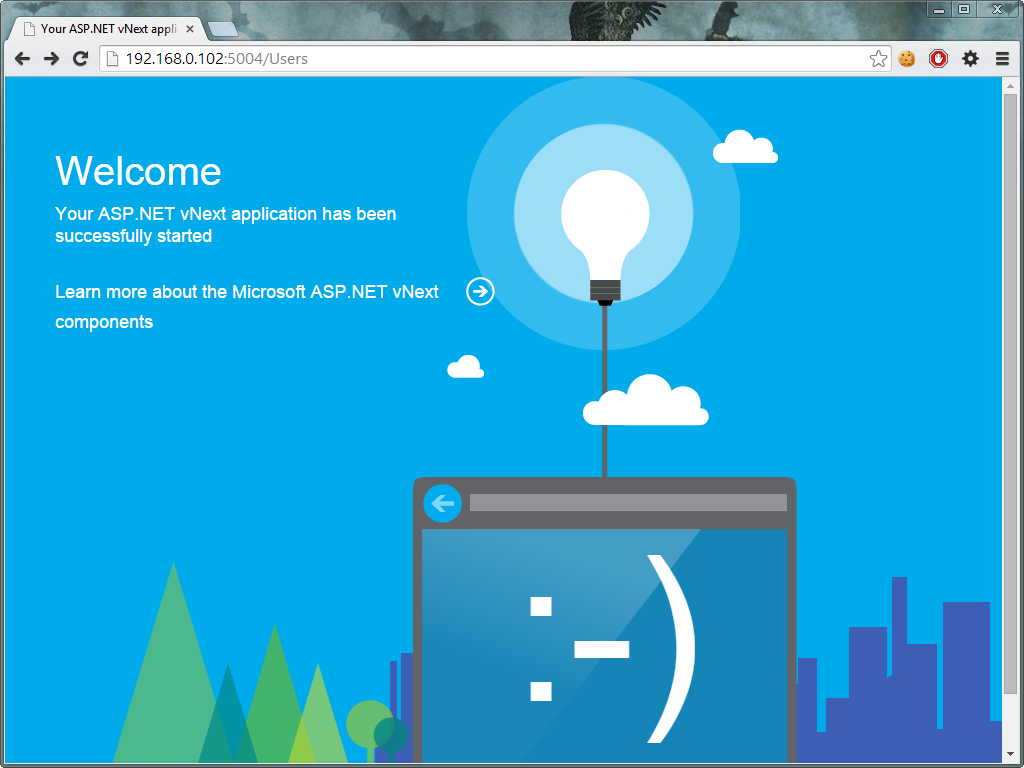
Task: Open the red stop-hand adblock extension
Action: [938, 59]
